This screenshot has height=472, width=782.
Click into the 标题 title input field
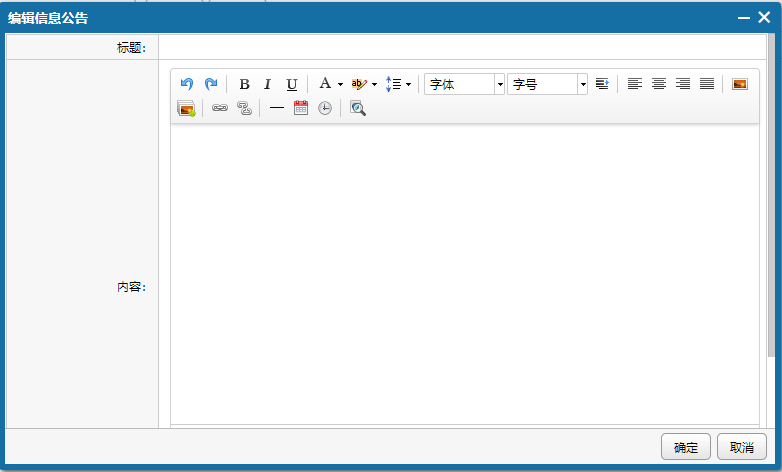coord(462,47)
